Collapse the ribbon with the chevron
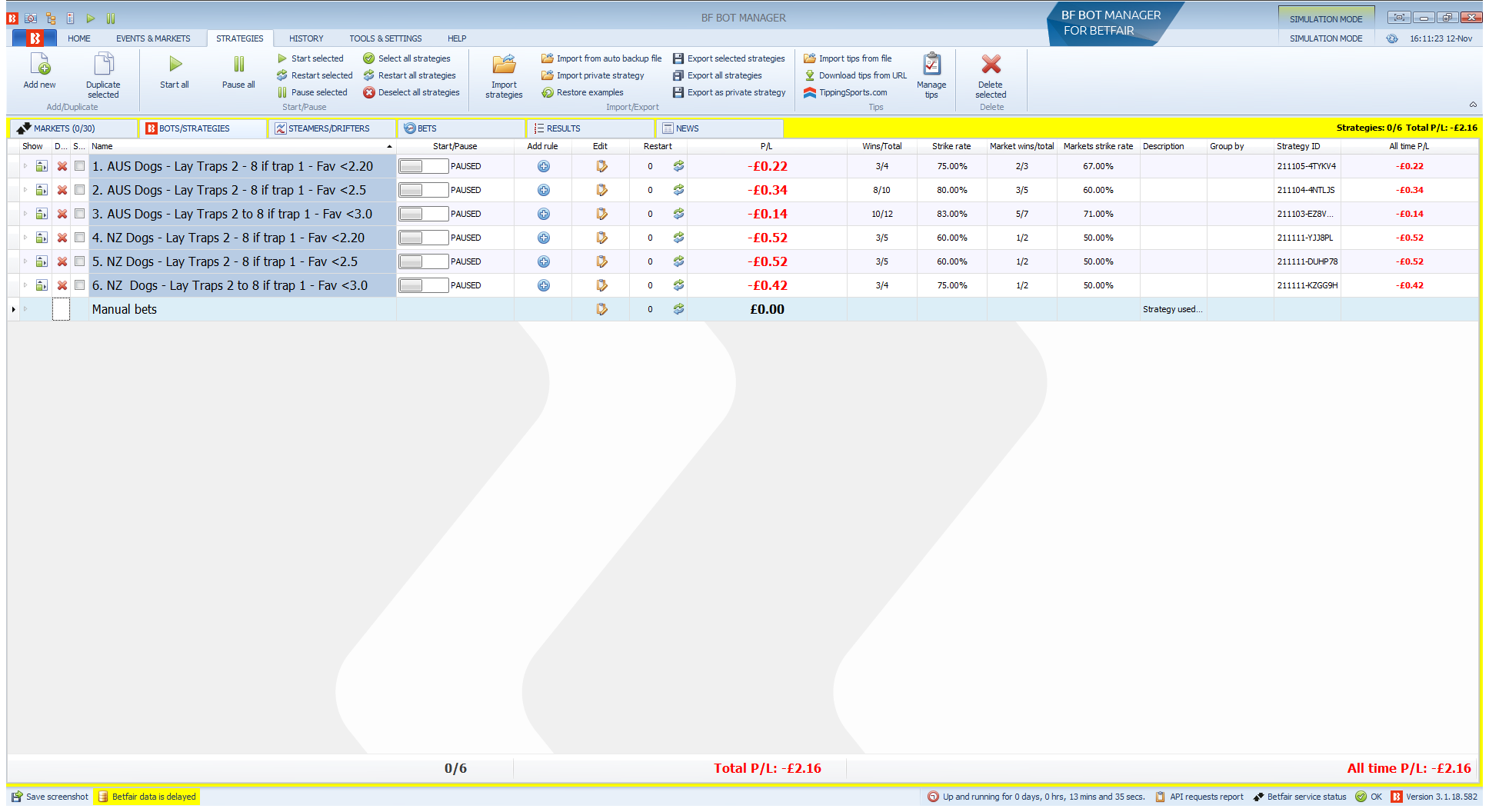The width and height of the screenshot is (1489, 812). click(x=1473, y=105)
